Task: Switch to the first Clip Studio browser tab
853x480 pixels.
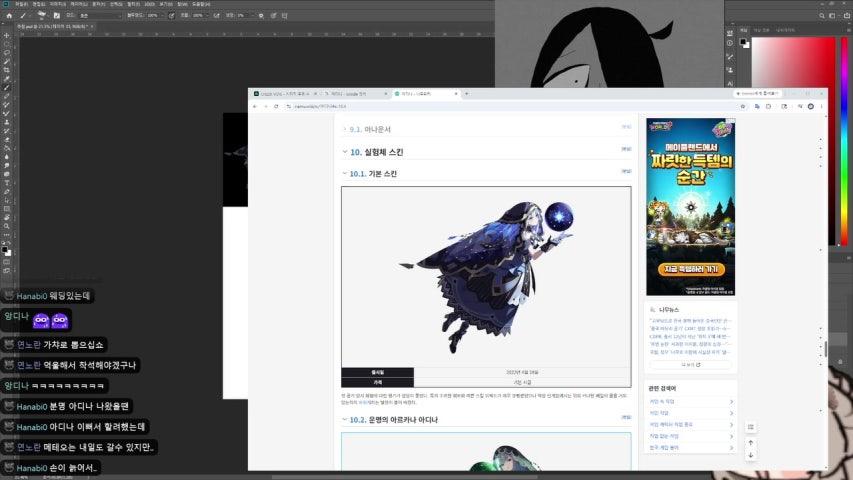Action: (x=285, y=94)
